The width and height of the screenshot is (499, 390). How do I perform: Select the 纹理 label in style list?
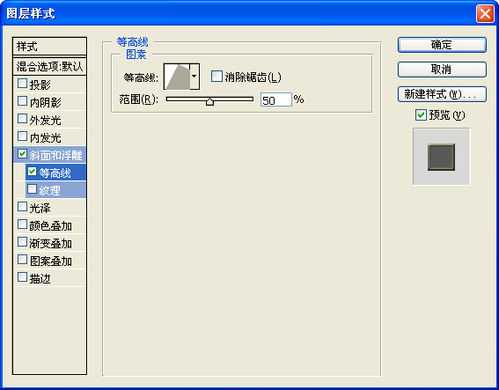pyautogui.click(x=50, y=191)
